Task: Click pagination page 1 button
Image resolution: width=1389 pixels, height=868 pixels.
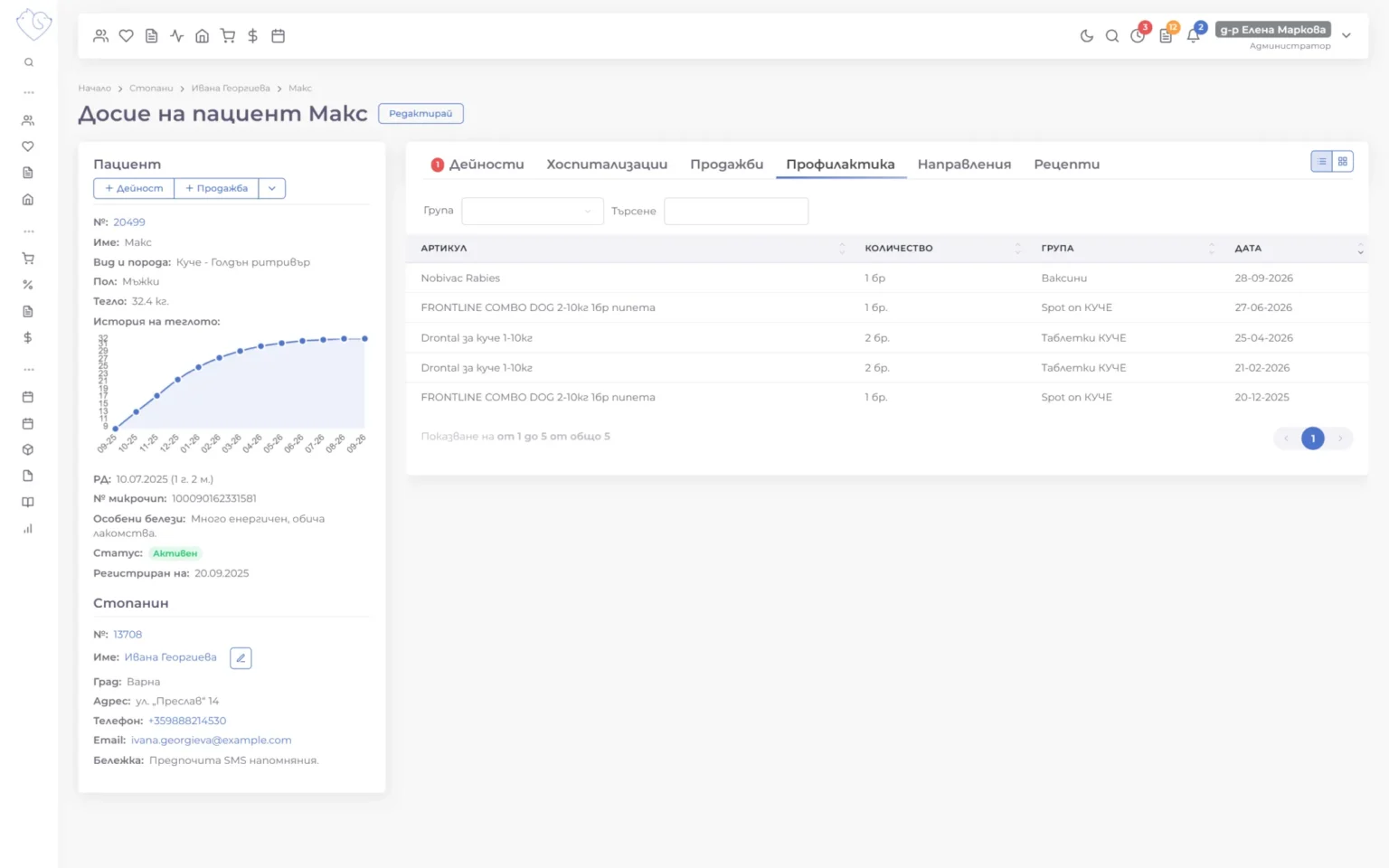Action: [x=1313, y=439]
